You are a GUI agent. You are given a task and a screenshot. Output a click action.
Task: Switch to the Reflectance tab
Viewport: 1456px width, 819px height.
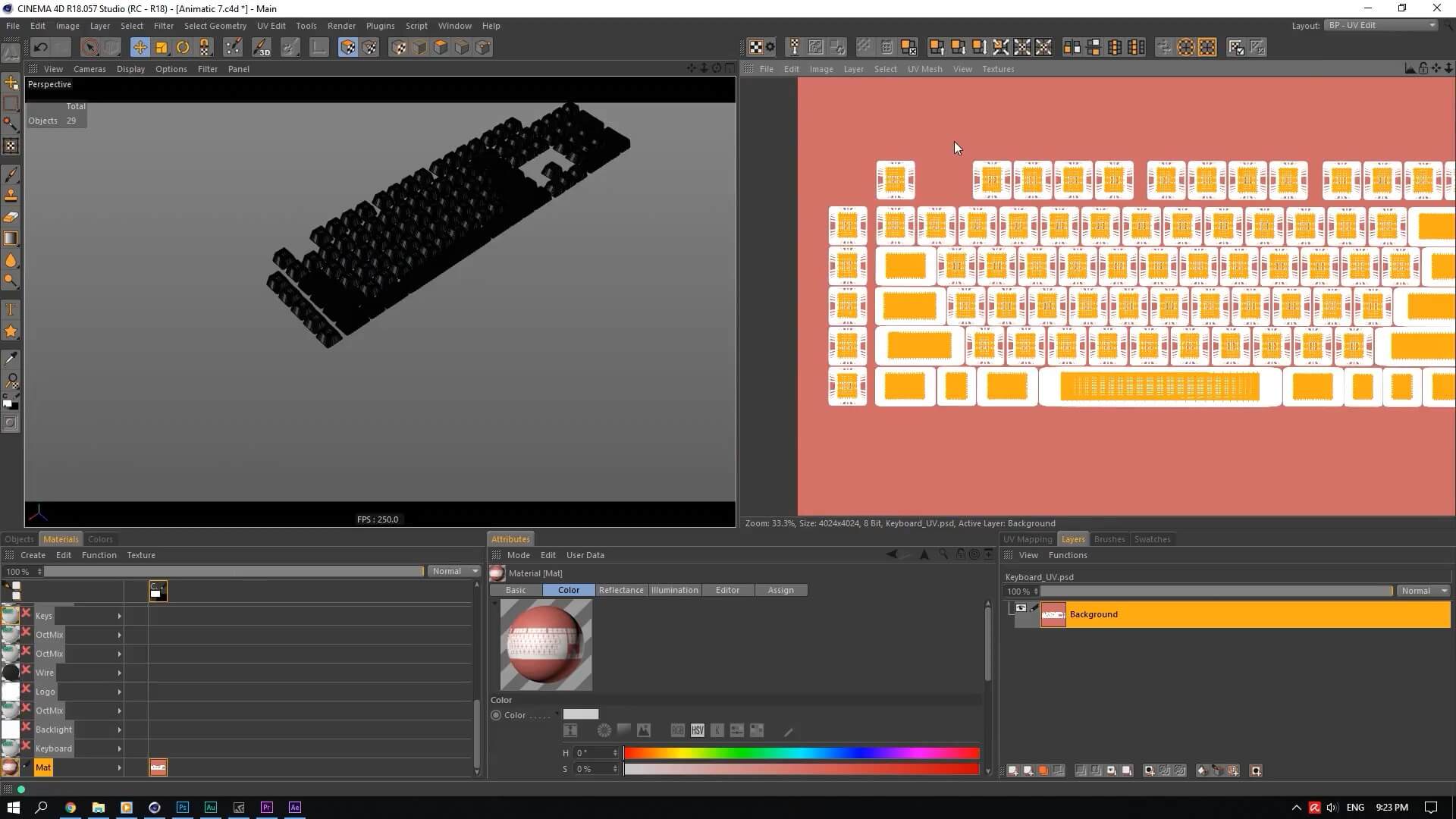620,590
